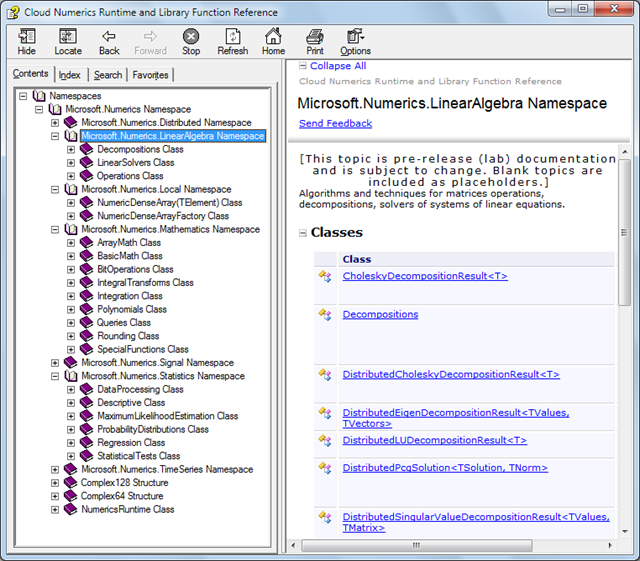Select MaximumLikelihoodEstimation Class tree item
The width and height of the screenshot is (640, 561).
click(x=168, y=416)
